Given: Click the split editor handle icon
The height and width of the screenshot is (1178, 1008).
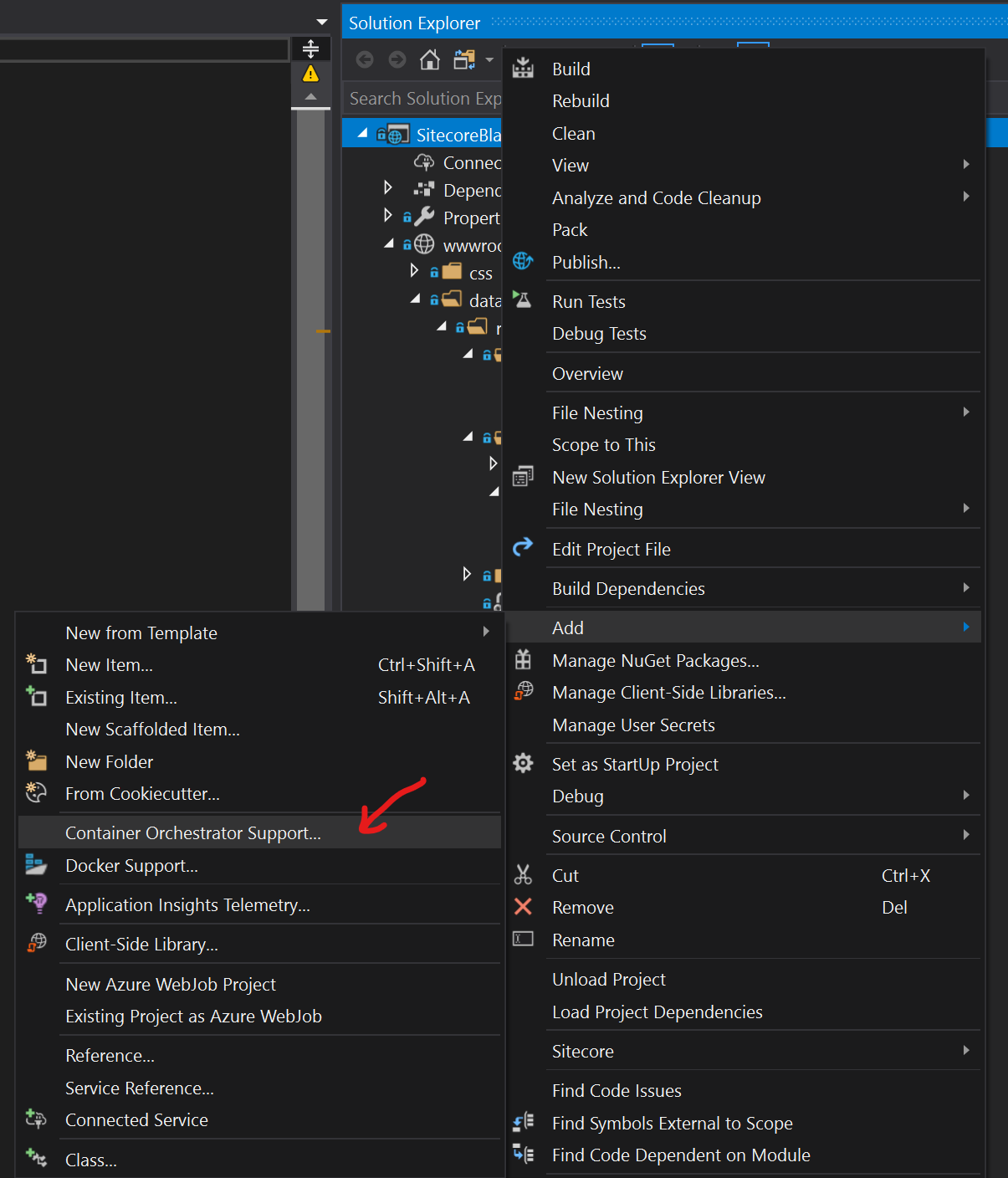Looking at the screenshot, I should tap(310, 49).
